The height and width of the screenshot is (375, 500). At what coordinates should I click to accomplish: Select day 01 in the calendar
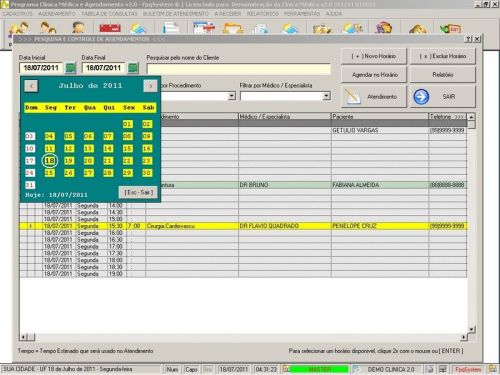tap(127, 124)
